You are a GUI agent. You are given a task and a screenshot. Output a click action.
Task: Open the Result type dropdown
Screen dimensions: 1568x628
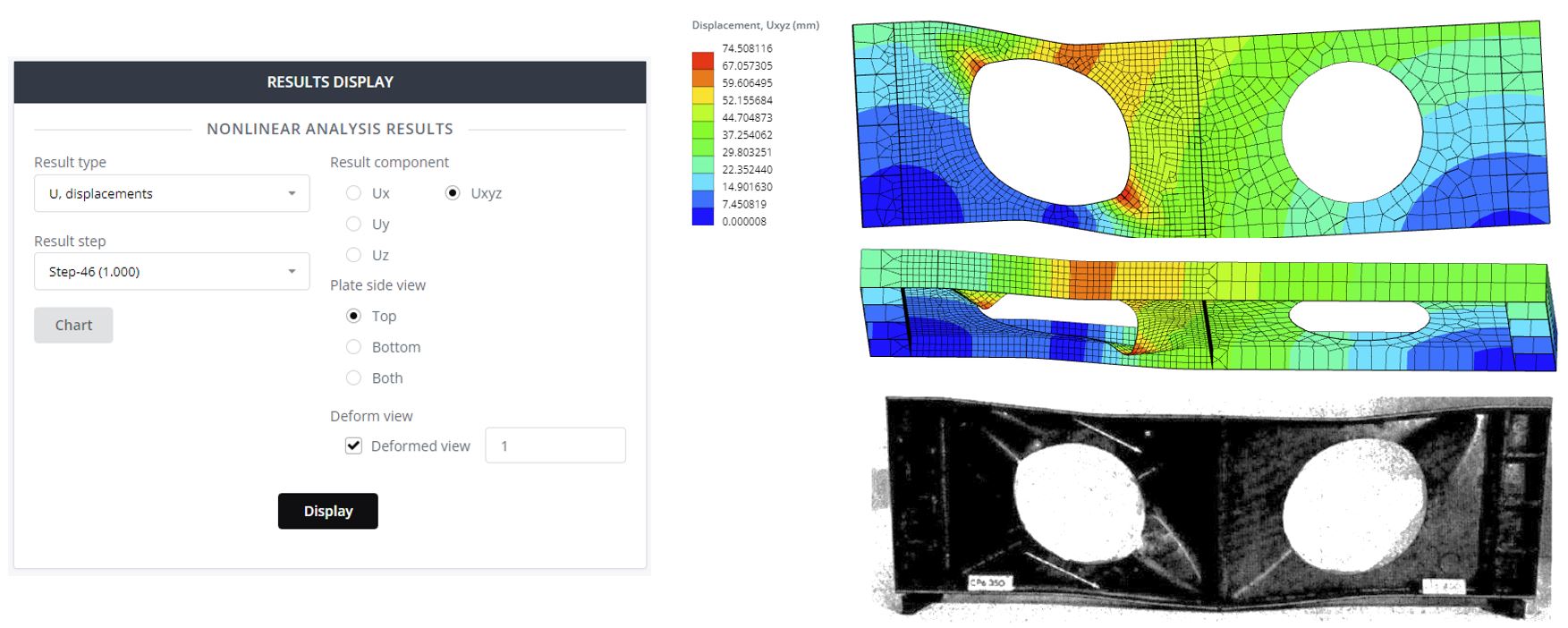click(172, 193)
